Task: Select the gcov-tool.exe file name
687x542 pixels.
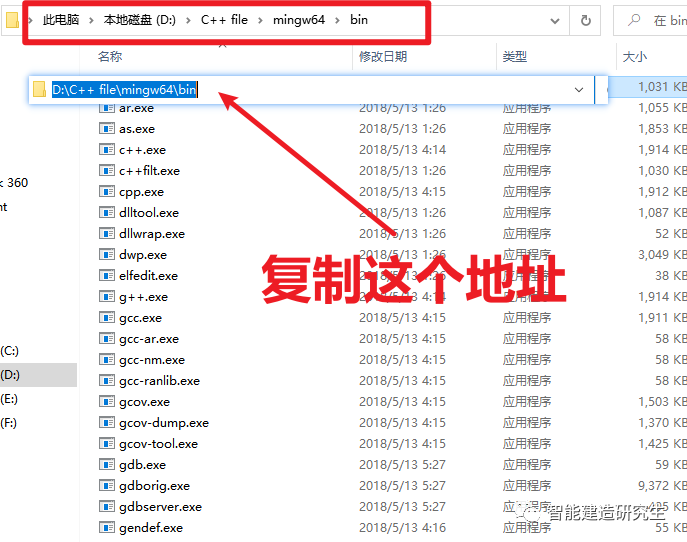Action: pyautogui.click(x=158, y=444)
